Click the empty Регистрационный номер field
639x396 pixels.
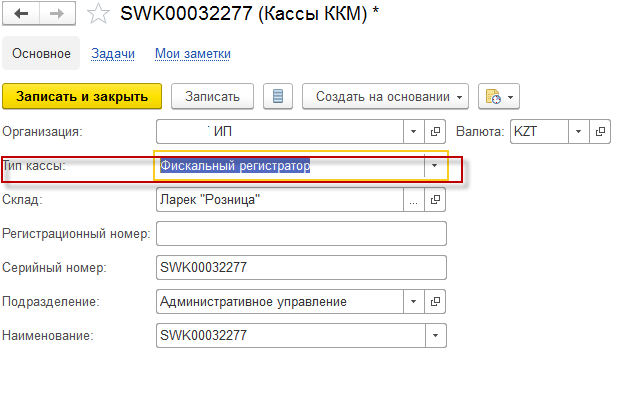(302, 233)
